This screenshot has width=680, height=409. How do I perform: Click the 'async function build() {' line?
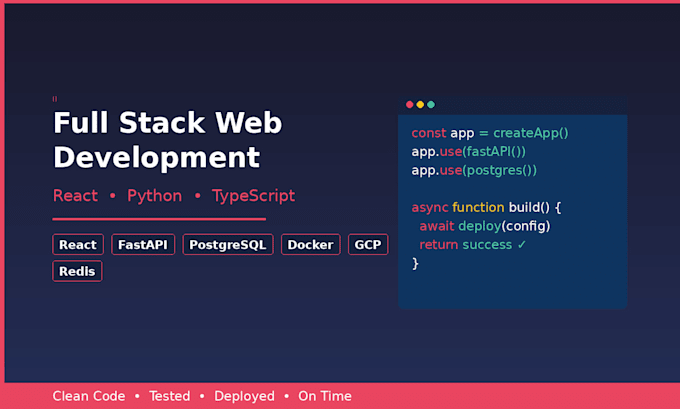pyautogui.click(x=486, y=207)
